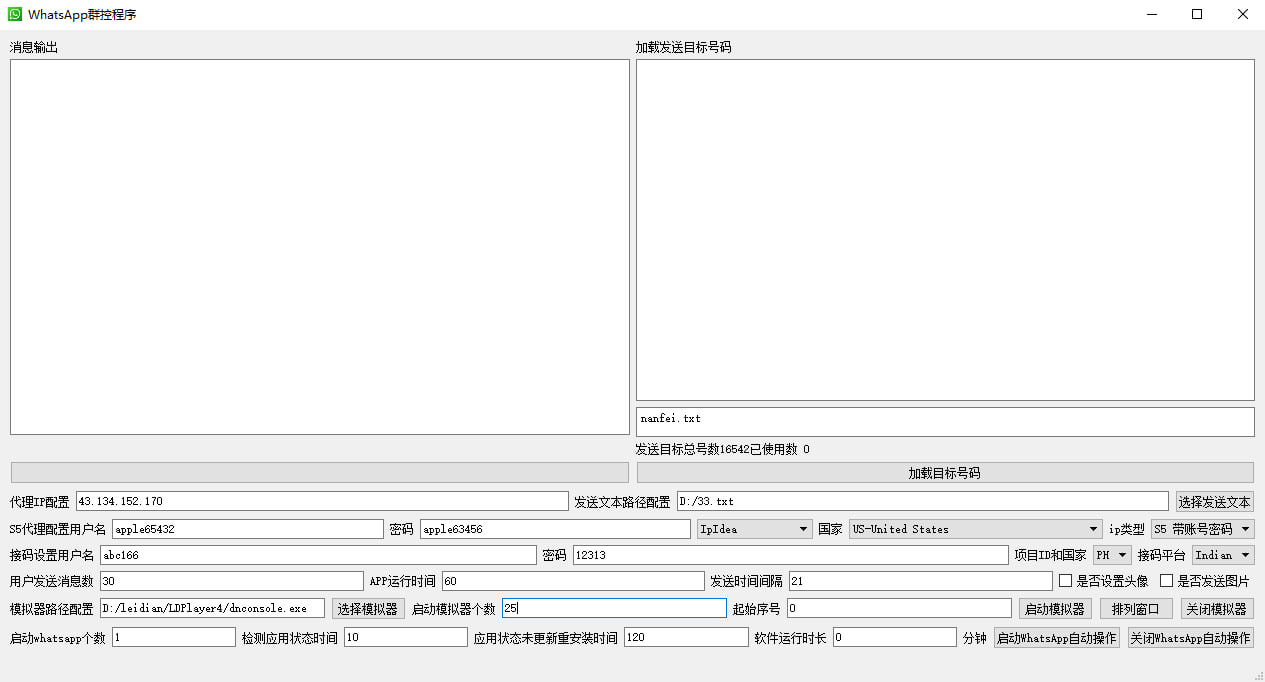The width and height of the screenshot is (1265, 682).
Task: Click the progress bar under 消息输出
Action: (x=320, y=473)
